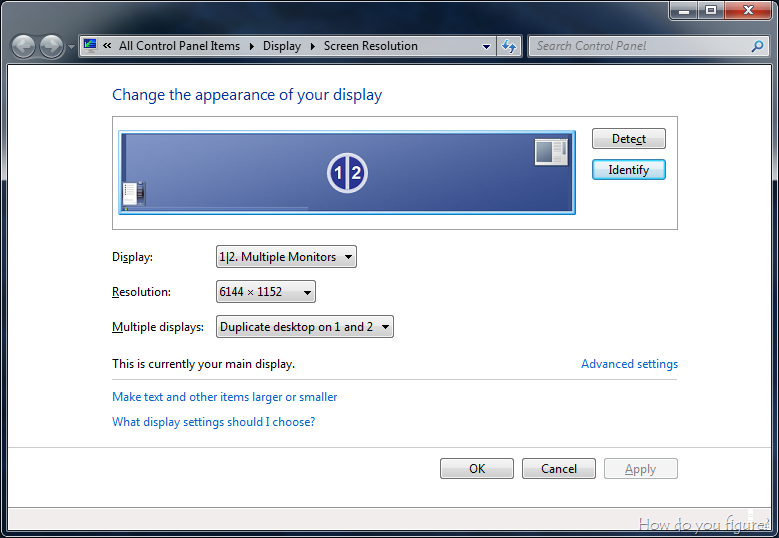Confirm changes with the OK button

point(477,469)
